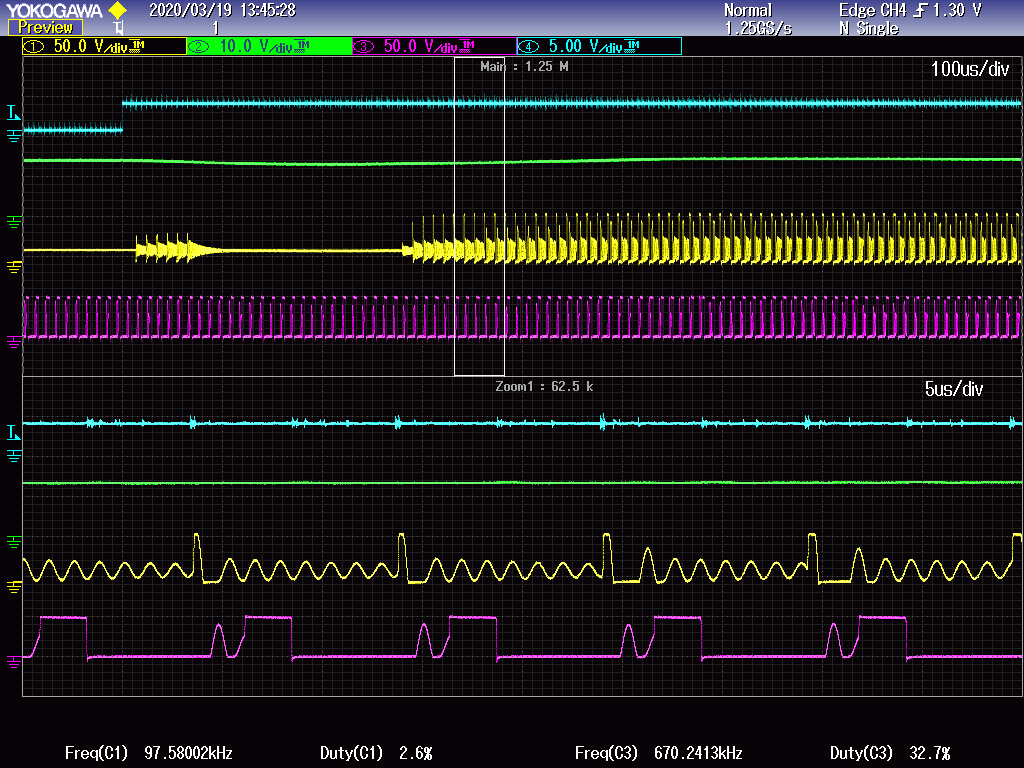This screenshot has width=1024, height=768.
Task: Click the Duty(C1) 2.6% measurement
Action: pyautogui.click(x=376, y=753)
